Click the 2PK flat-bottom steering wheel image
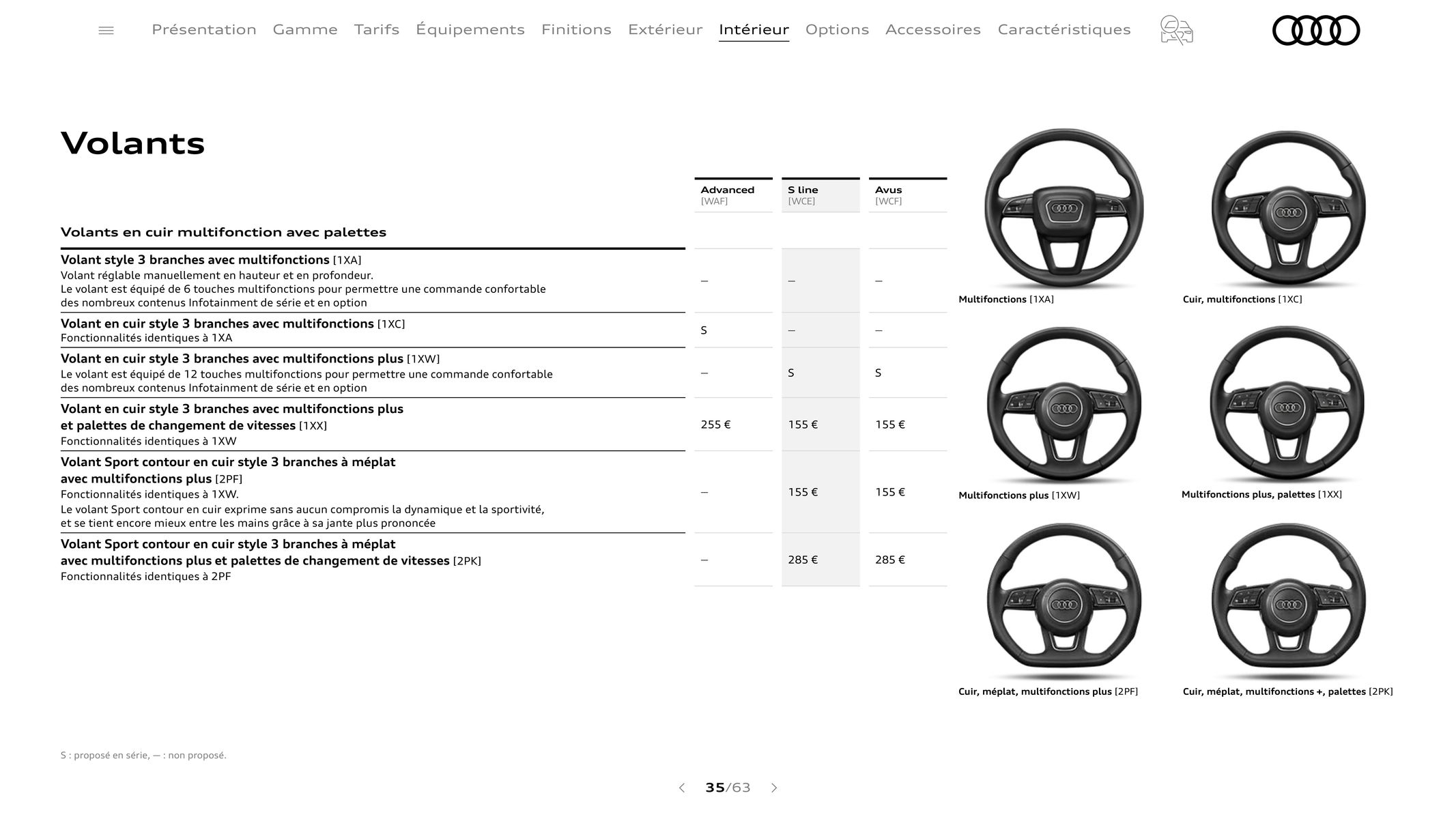The width and height of the screenshot is (1456, 819). coord(1288,601)
